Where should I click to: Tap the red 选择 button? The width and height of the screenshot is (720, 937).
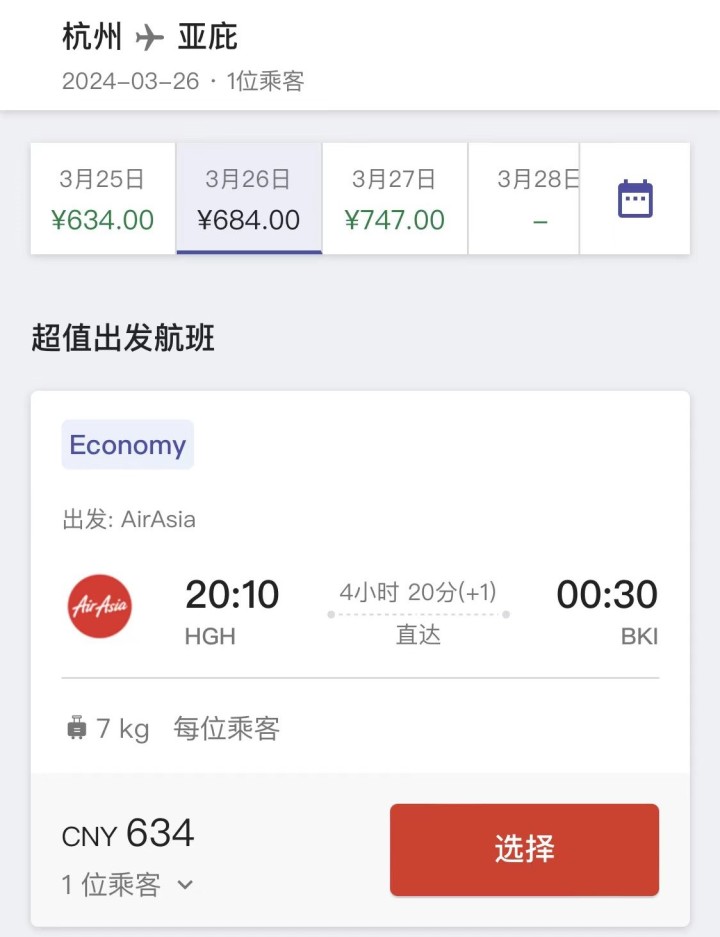pos(525,849)
